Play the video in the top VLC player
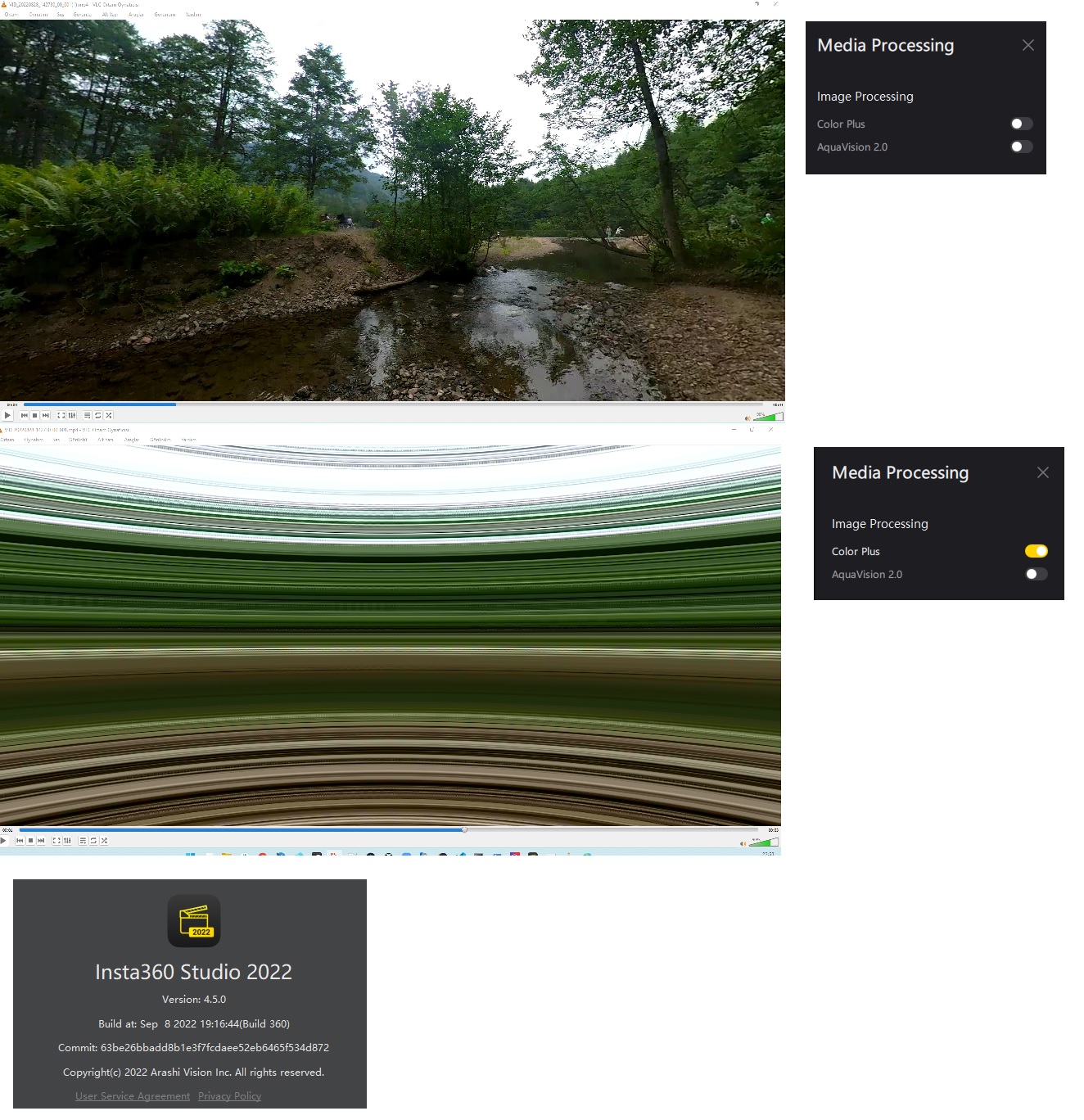The image size is (1084, 1120). (7, 415)
